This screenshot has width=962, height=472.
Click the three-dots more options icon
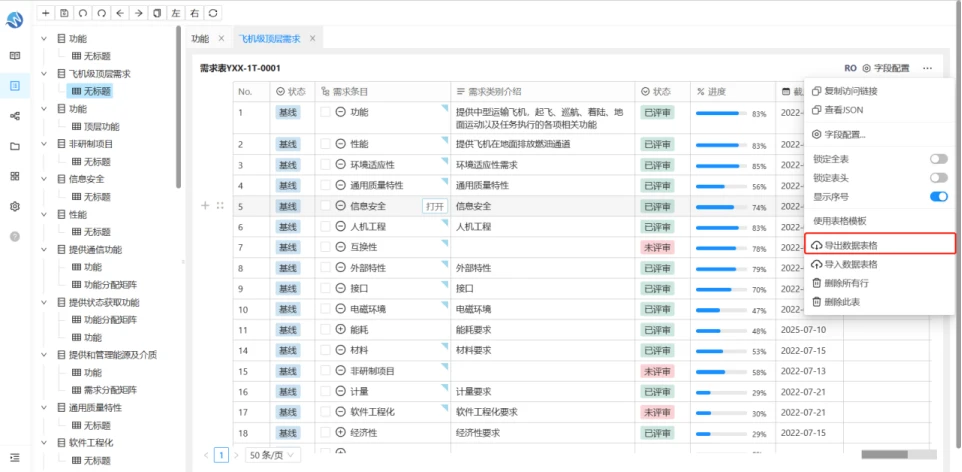927,68
